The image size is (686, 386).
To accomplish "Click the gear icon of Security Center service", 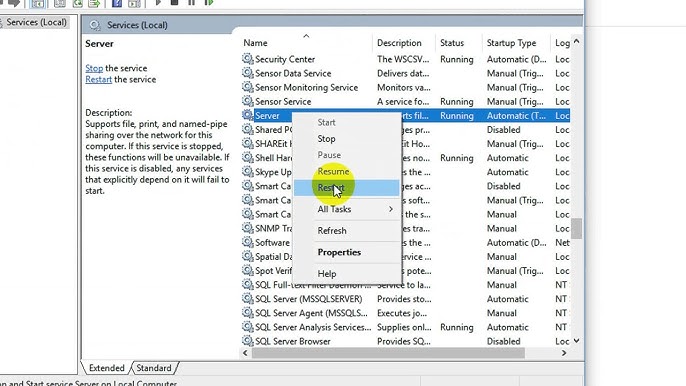I will point(248,59).
